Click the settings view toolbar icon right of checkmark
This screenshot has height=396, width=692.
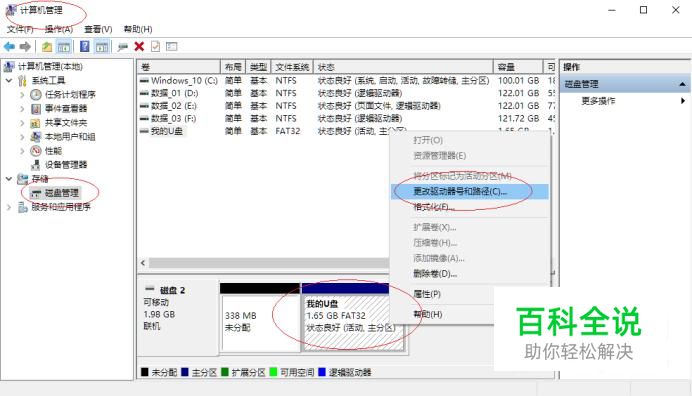click(x=172, y=46)
